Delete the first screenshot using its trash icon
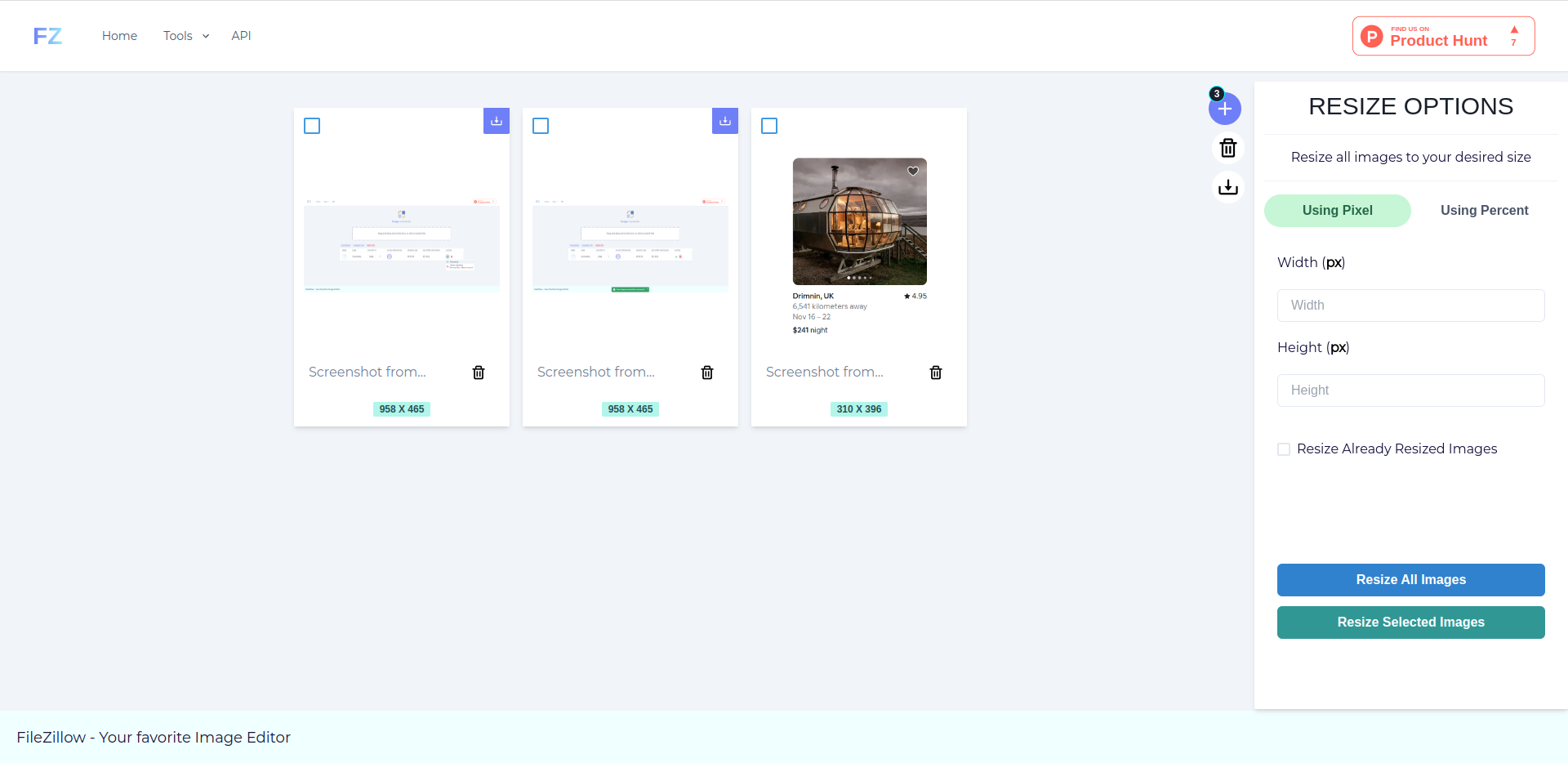Viewport: 1568px width, 763px height. click(x=479, y=373)
